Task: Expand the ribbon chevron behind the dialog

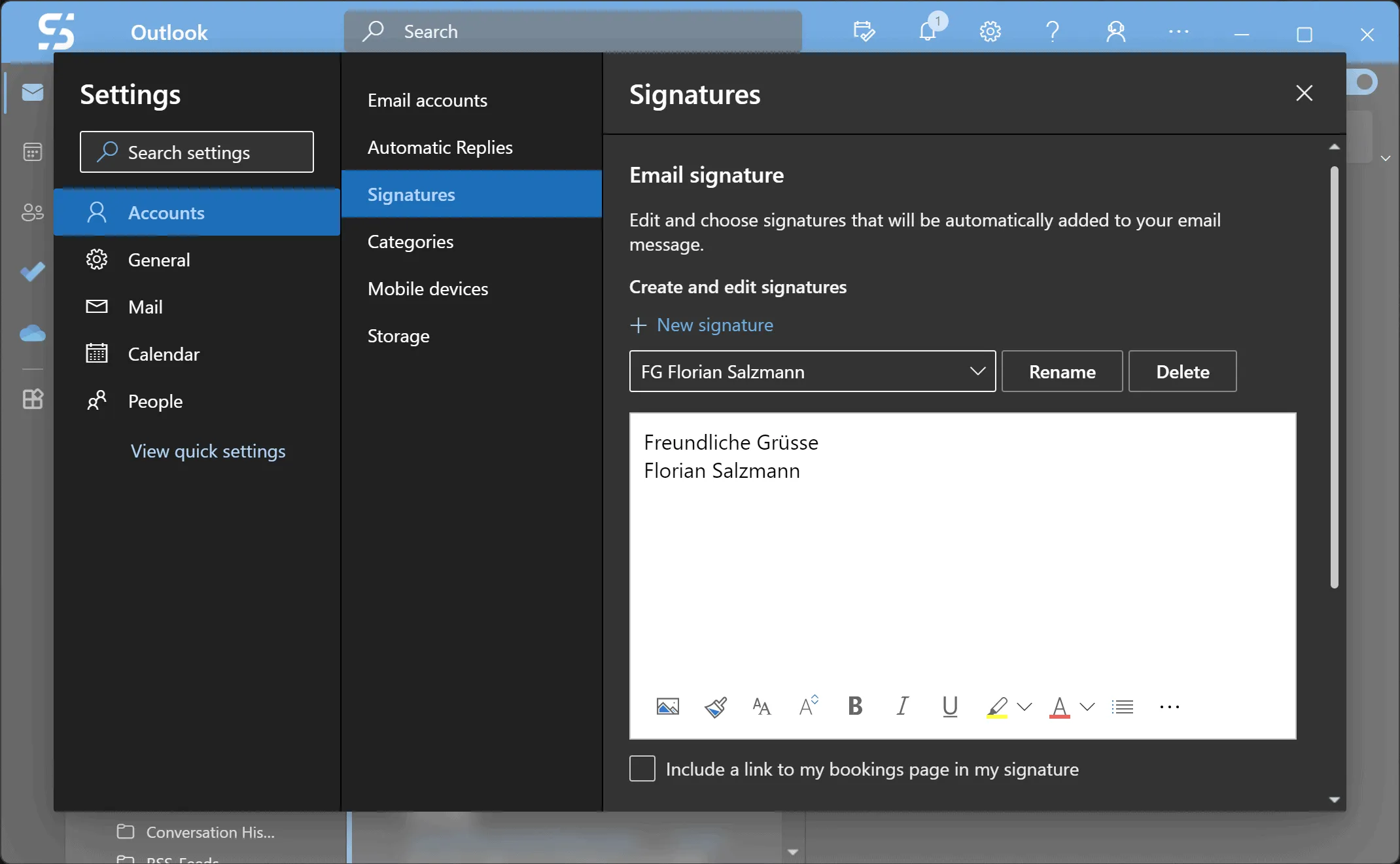Action: (x=1385, y=158)
